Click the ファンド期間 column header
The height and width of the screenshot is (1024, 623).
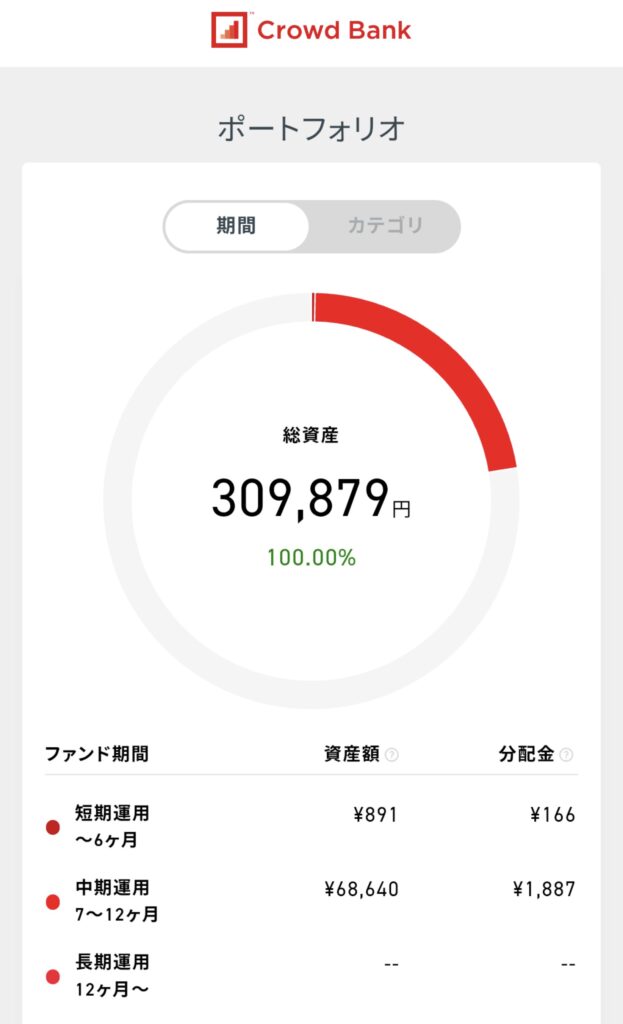tap(97, 754)
